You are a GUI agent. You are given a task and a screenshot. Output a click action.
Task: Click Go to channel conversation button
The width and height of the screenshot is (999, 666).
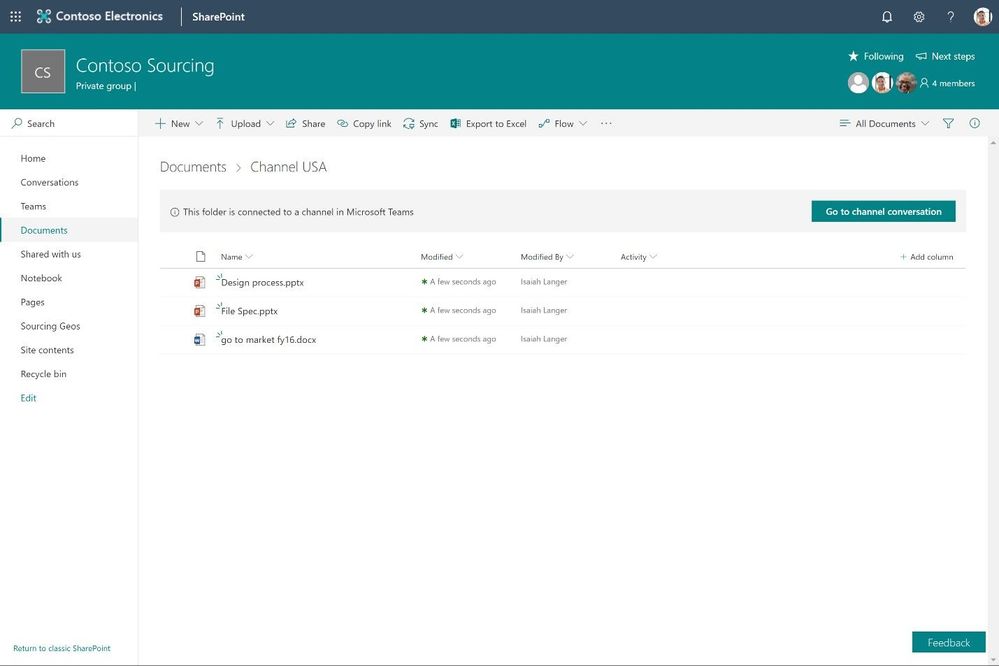[883, 212]
